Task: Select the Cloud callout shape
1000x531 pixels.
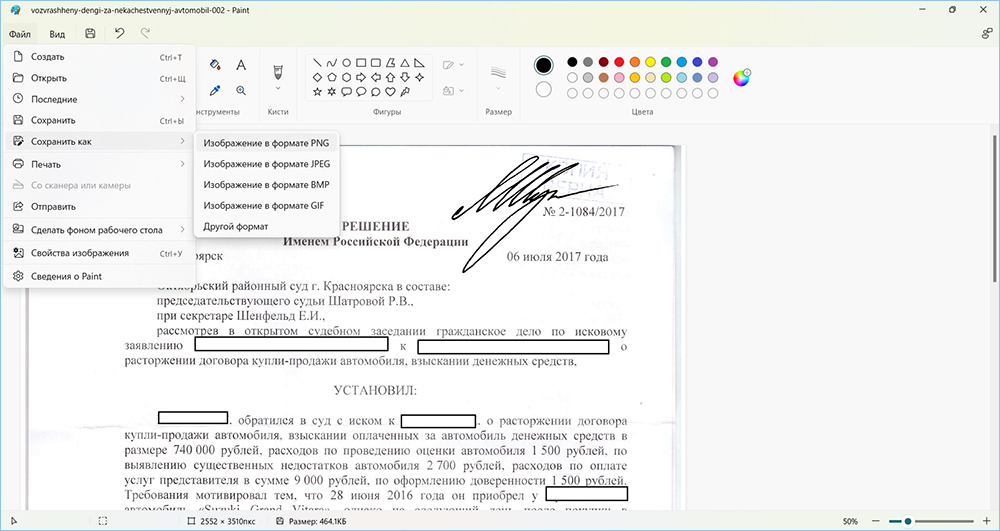Action: tap(376, 92)
